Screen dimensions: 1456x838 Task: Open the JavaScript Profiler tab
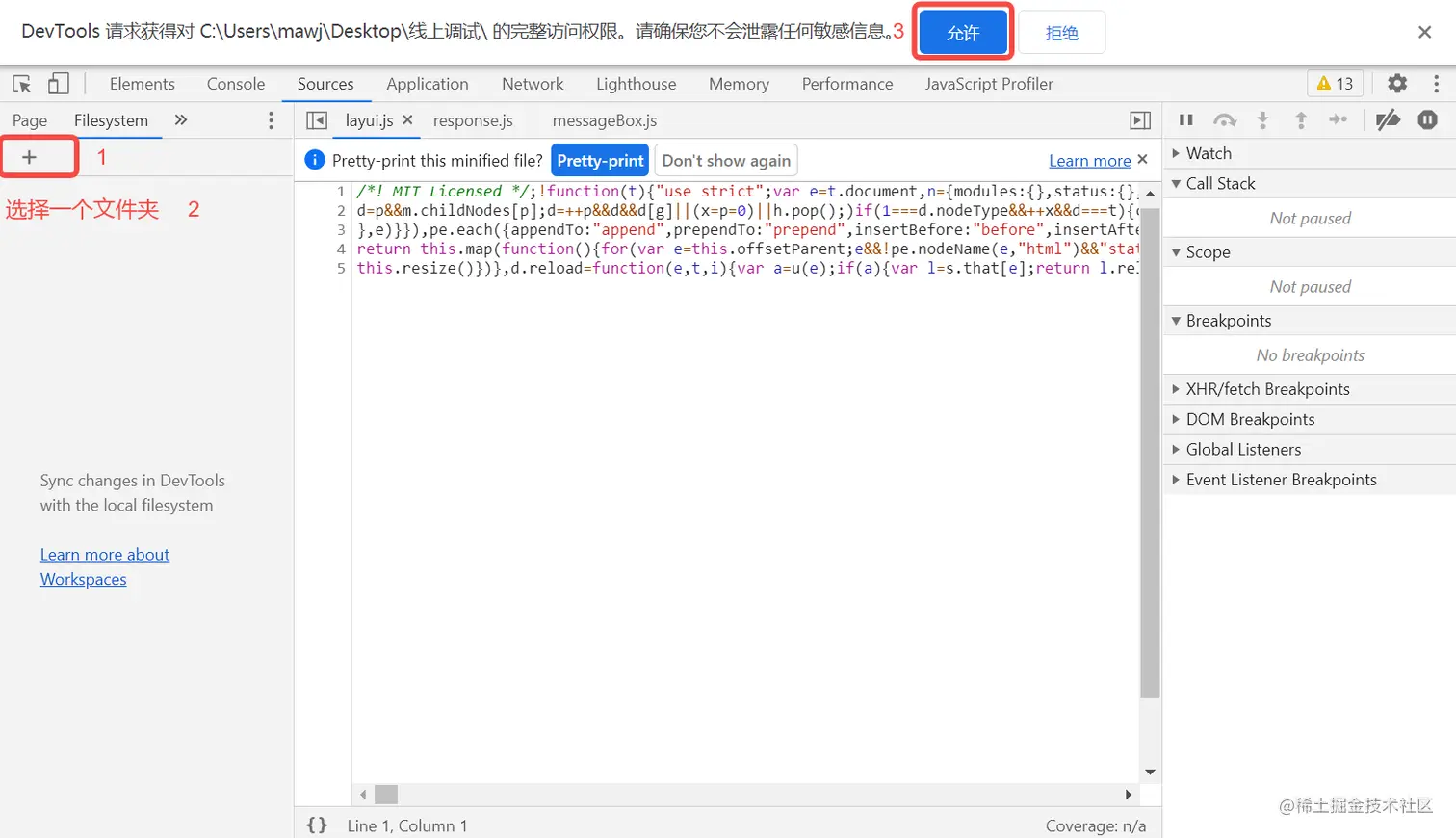point(990,84)
